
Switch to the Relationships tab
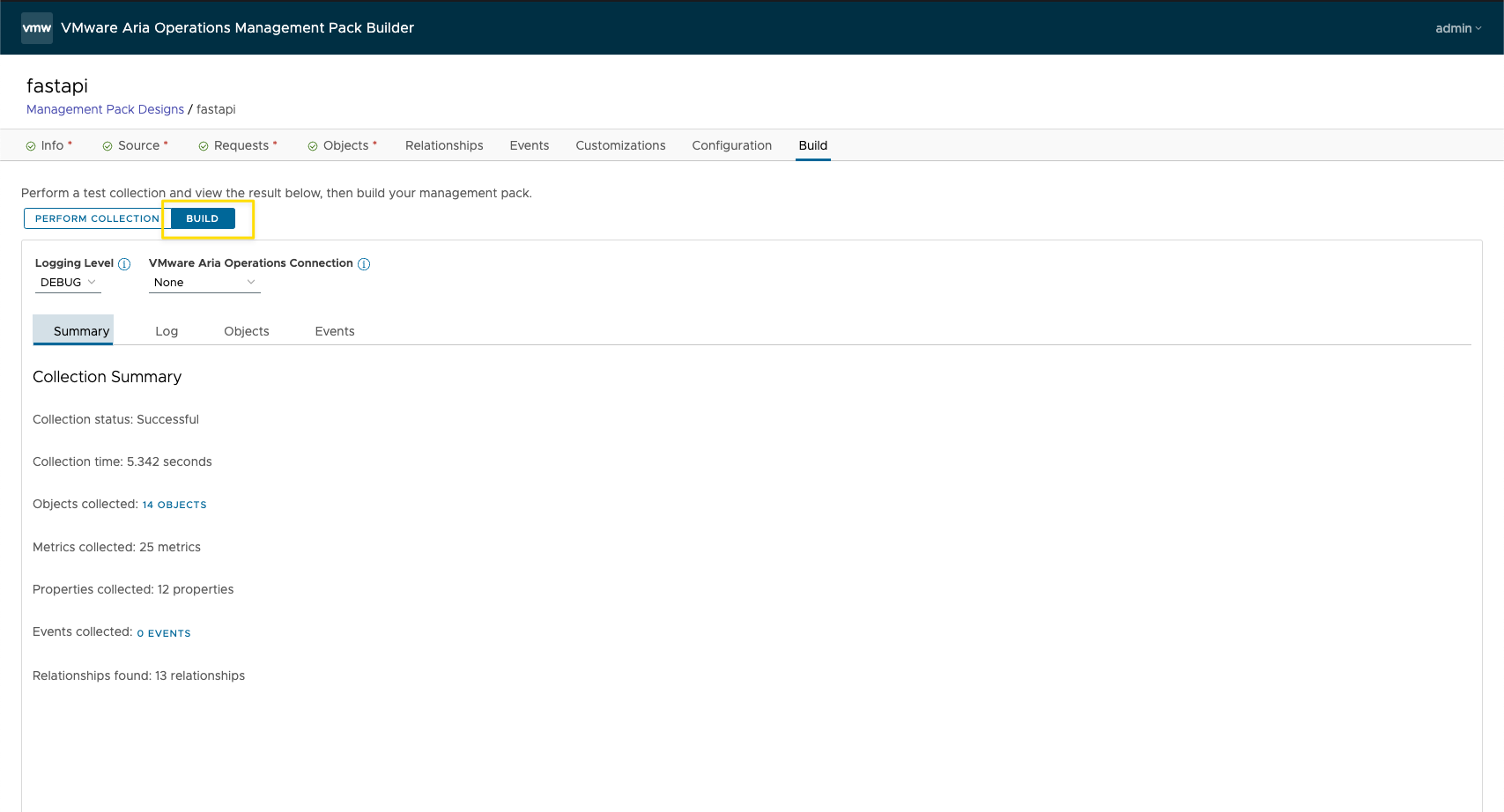point(444,145)
